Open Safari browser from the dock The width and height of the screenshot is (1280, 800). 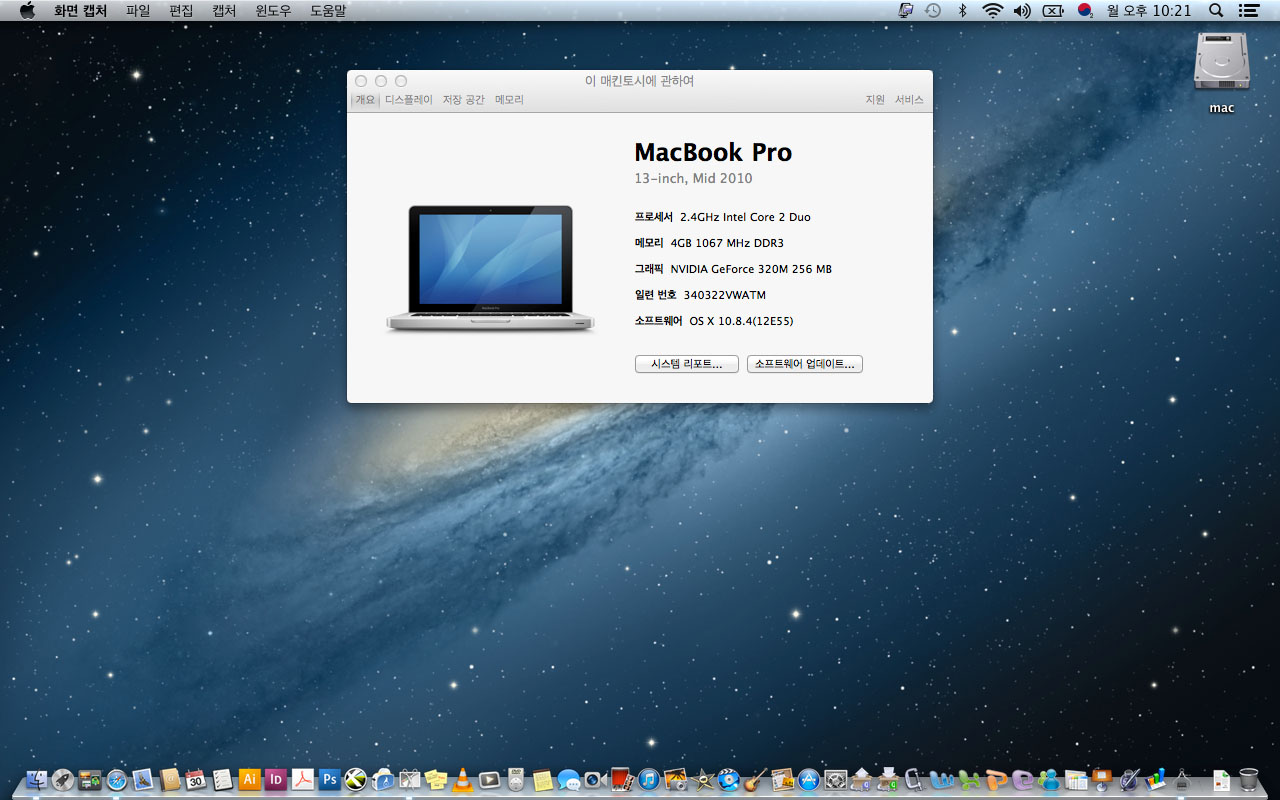[117, 779]
